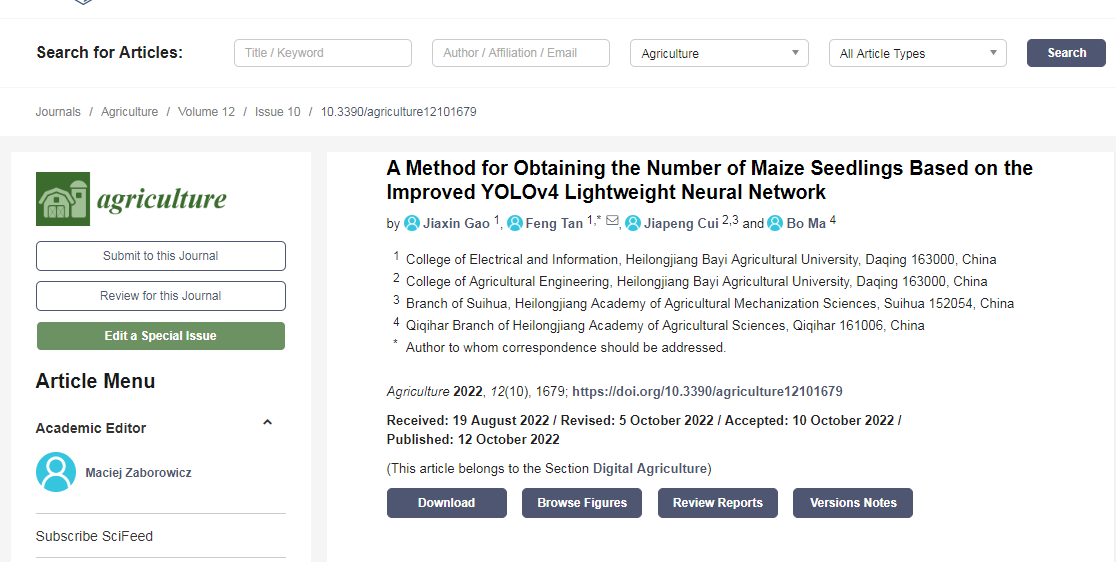Click Maciej Zaborowicz's editor avatar icon
Image resolution: width=1116 pixels, height=562 pixels.
coord(56,472)
